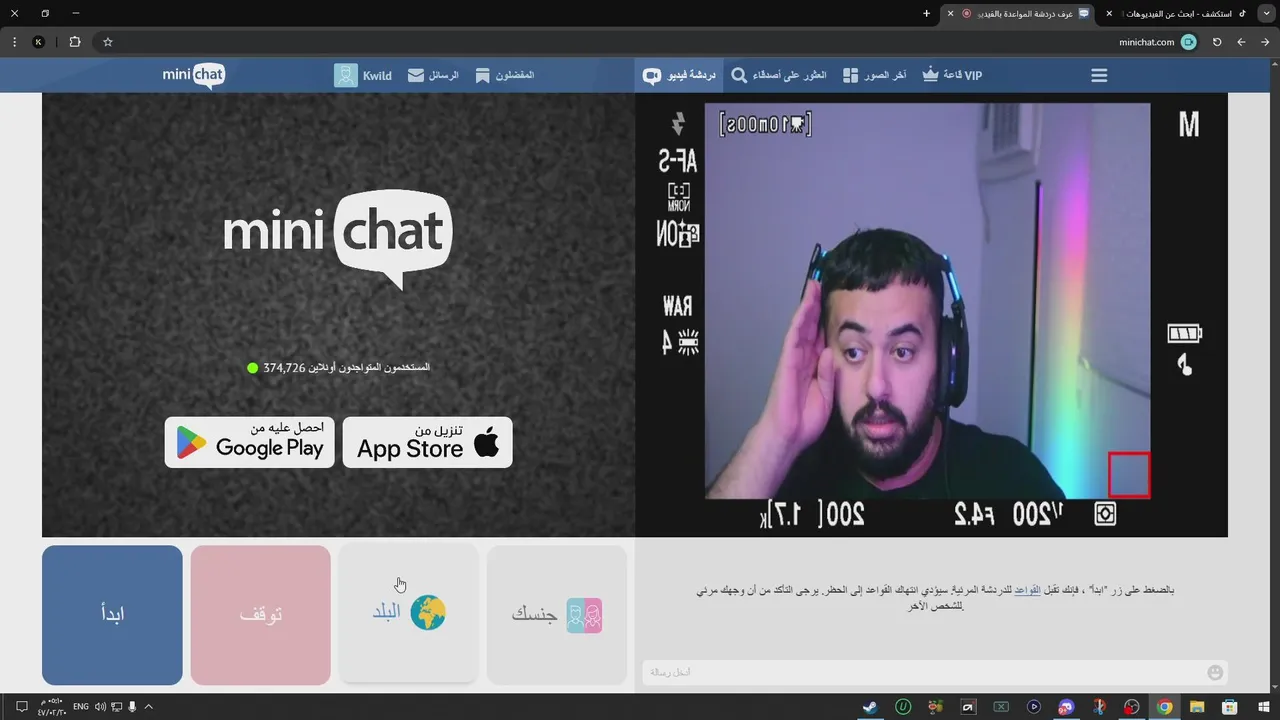This screenshot has height=720, width=1280.
Task: Click the microphone tray icon
Action: [132, 707]
